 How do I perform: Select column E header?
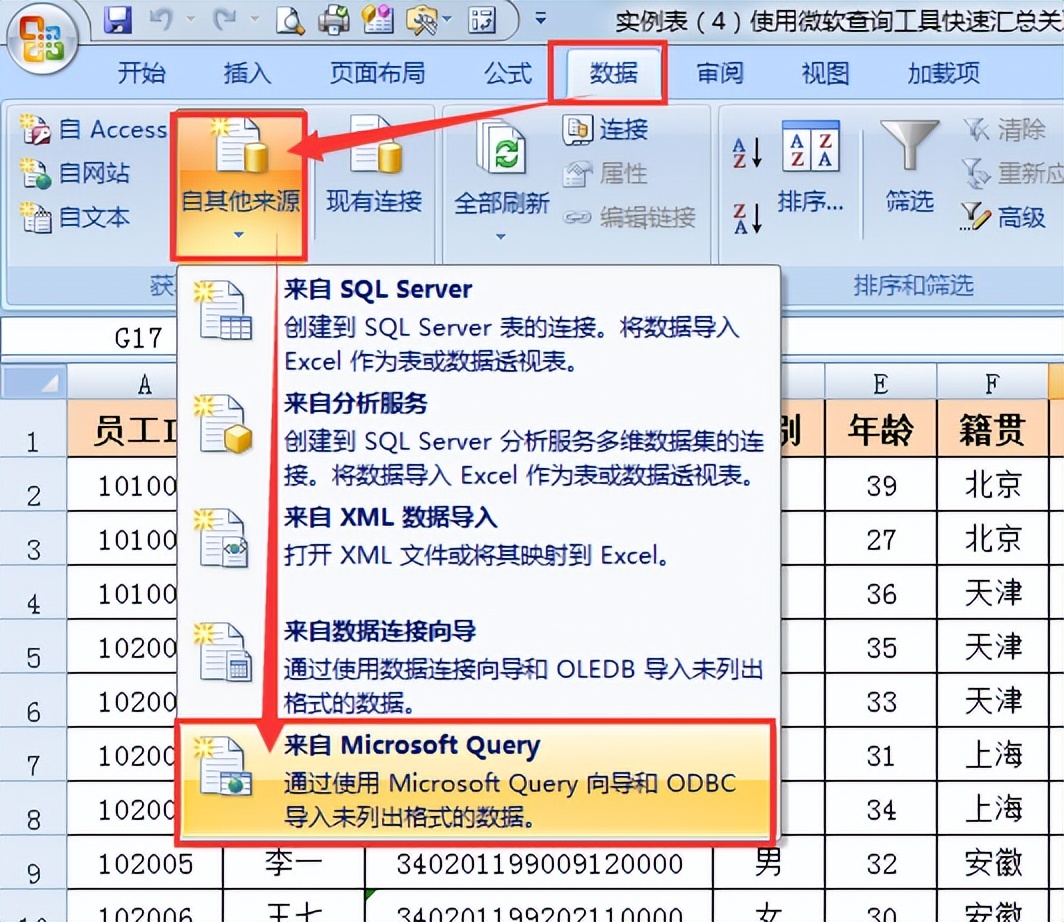[880, 383]
